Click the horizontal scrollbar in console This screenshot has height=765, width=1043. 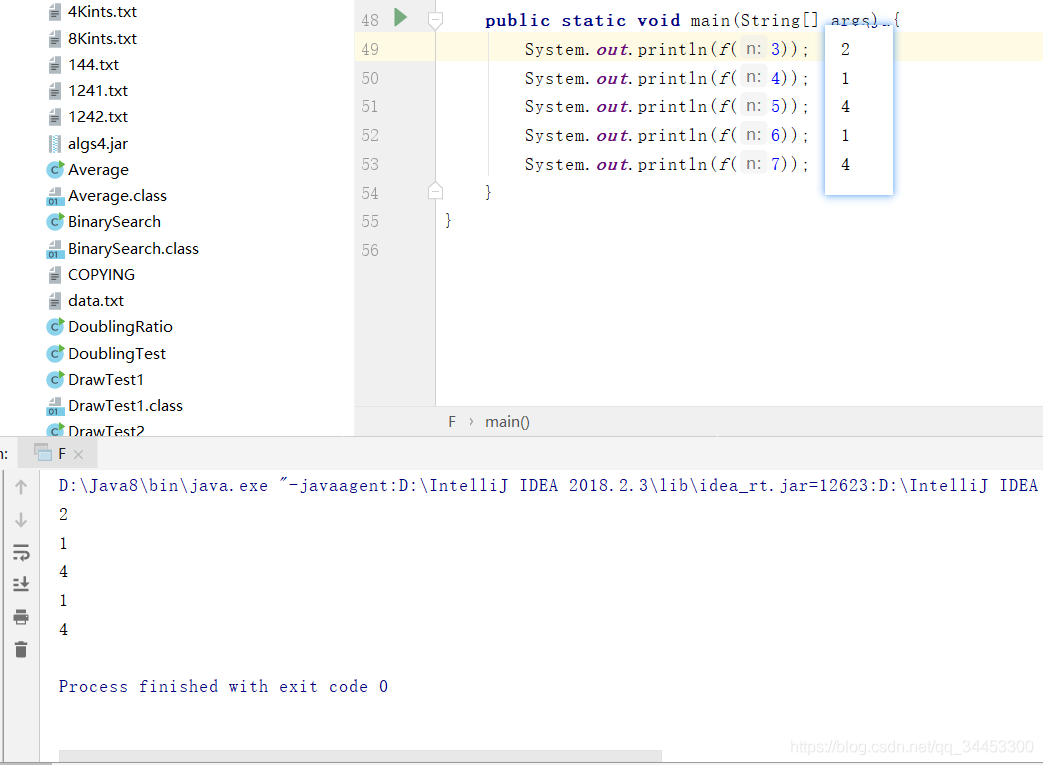click(x=360, y=756)
